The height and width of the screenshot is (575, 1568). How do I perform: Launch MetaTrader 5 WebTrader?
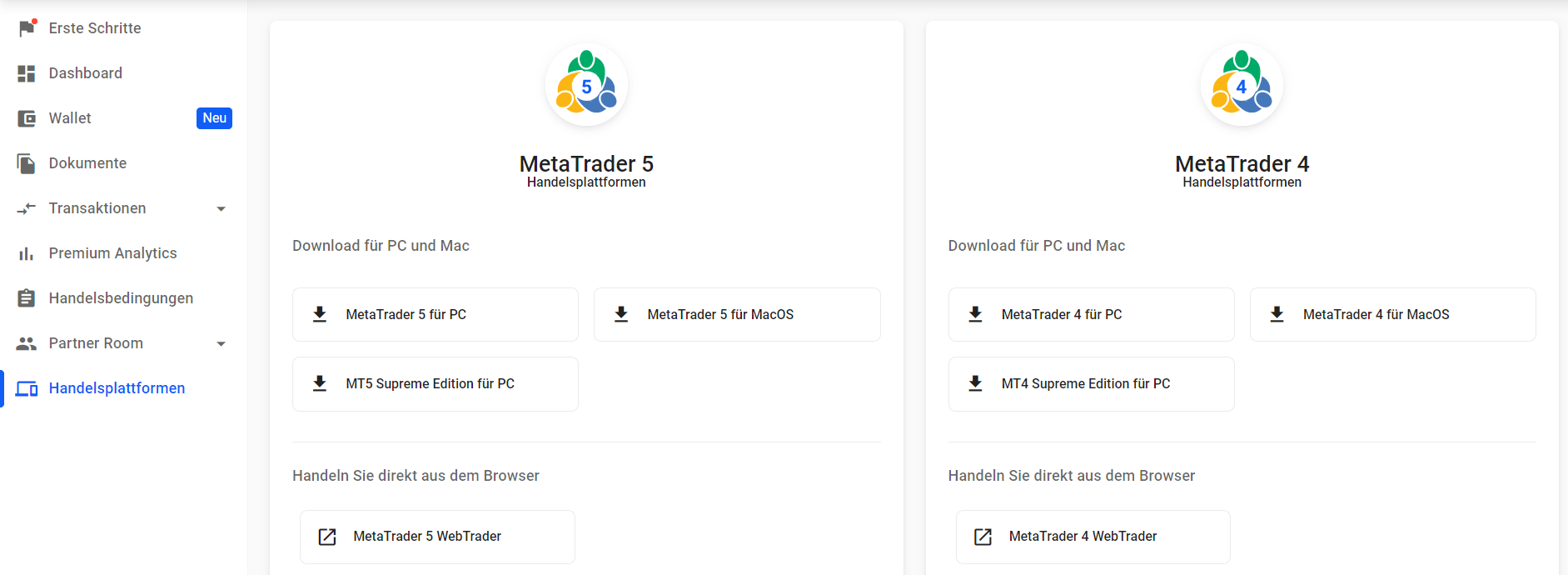pos(437,537)
